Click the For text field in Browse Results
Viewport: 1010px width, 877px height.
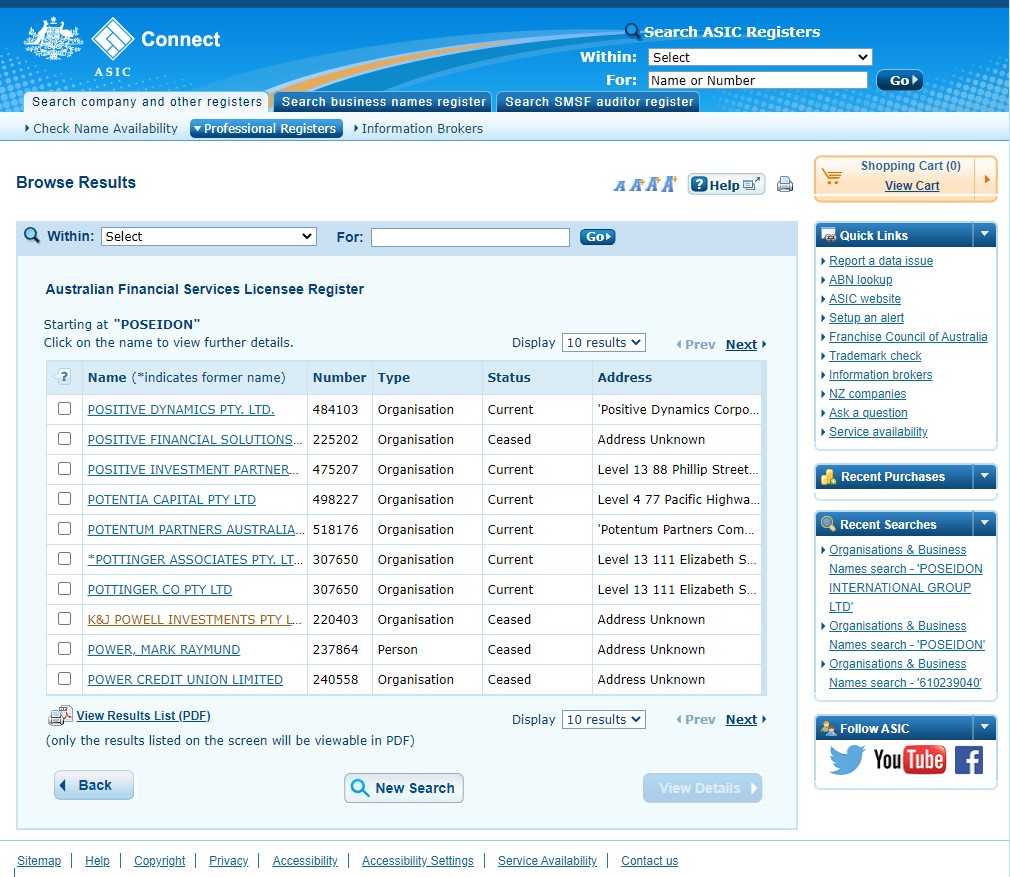(x=470, y=237)
